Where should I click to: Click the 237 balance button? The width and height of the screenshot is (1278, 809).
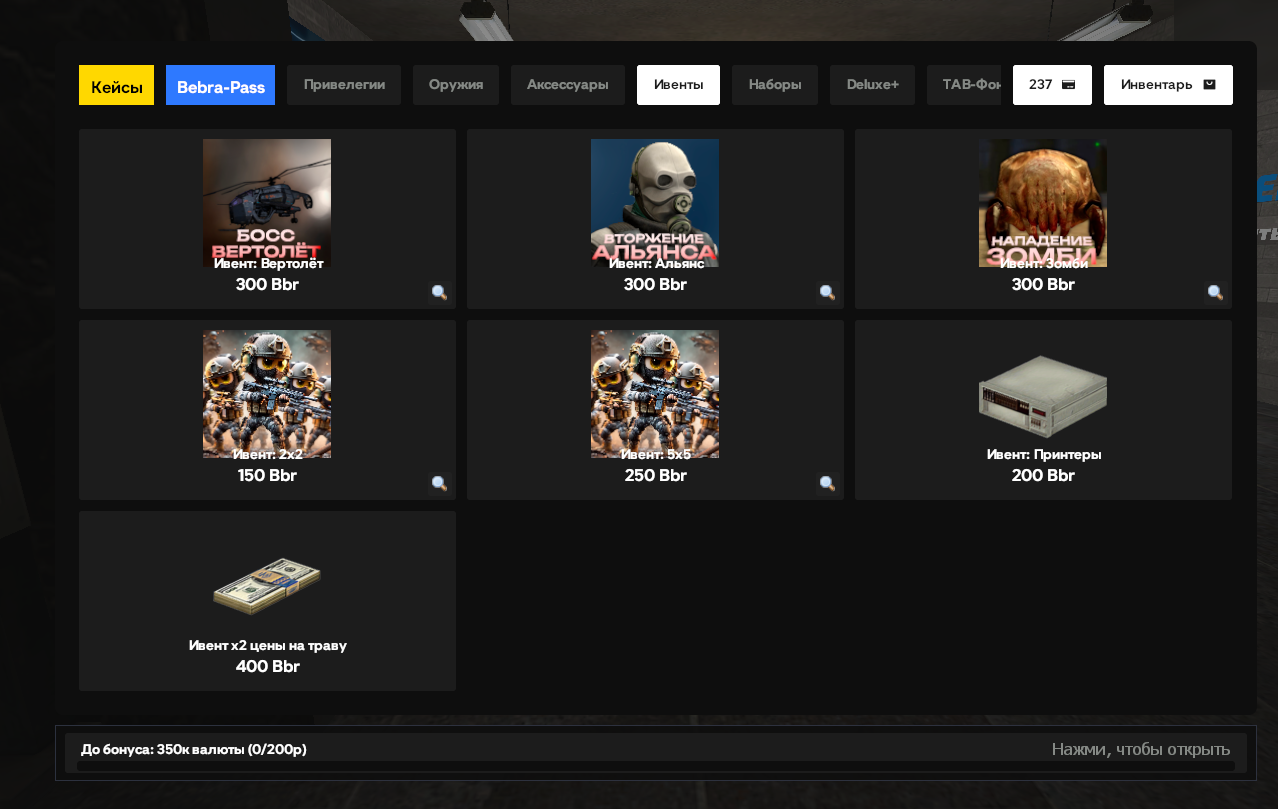pos(1052,85)
